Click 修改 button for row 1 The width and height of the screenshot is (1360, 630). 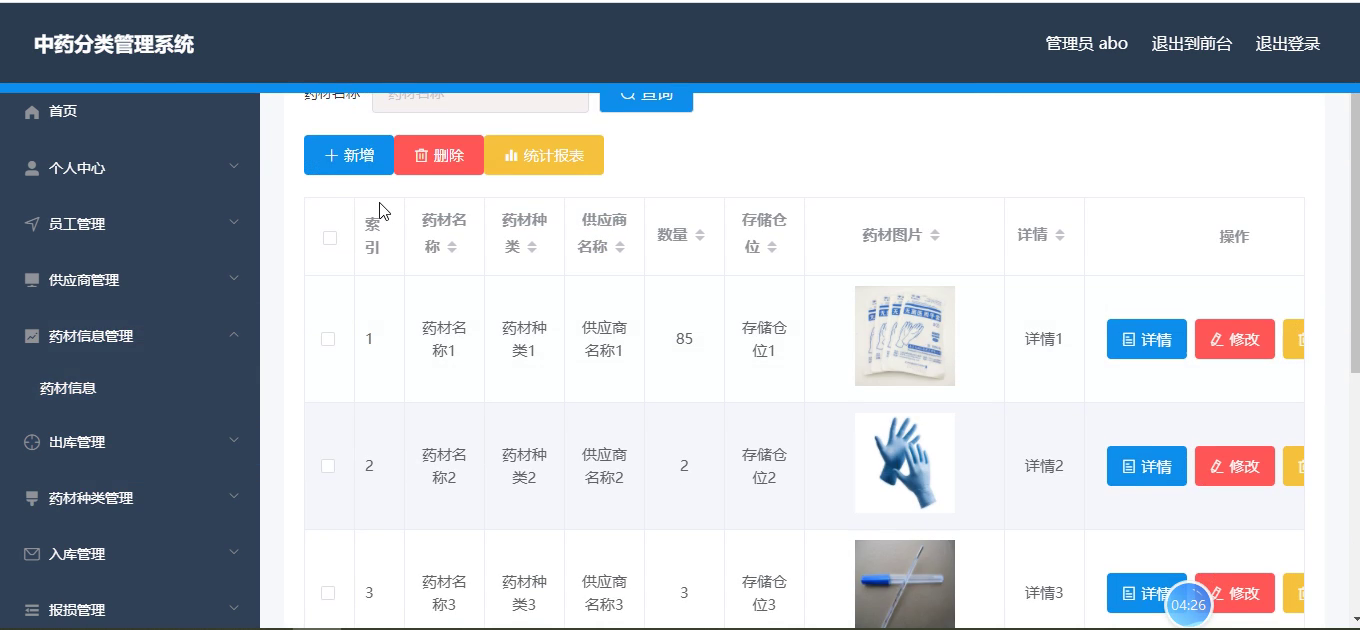click(x=1235, y=339)
